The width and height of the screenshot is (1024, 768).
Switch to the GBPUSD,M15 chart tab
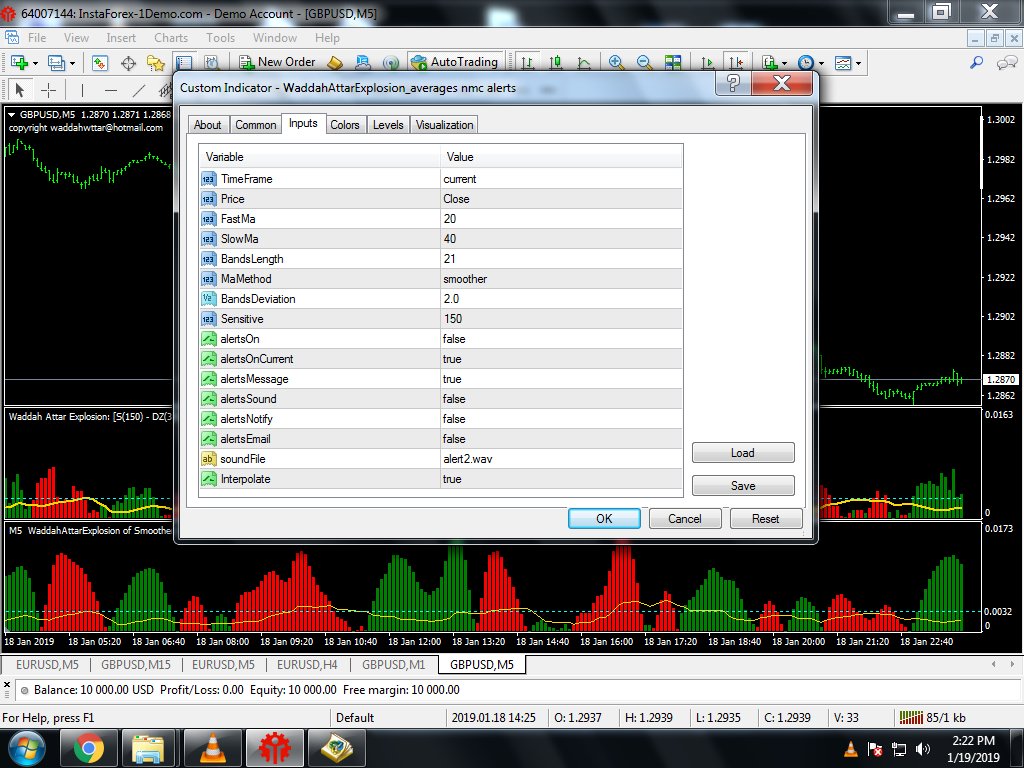pyautogui.click(x=135, y=665)
